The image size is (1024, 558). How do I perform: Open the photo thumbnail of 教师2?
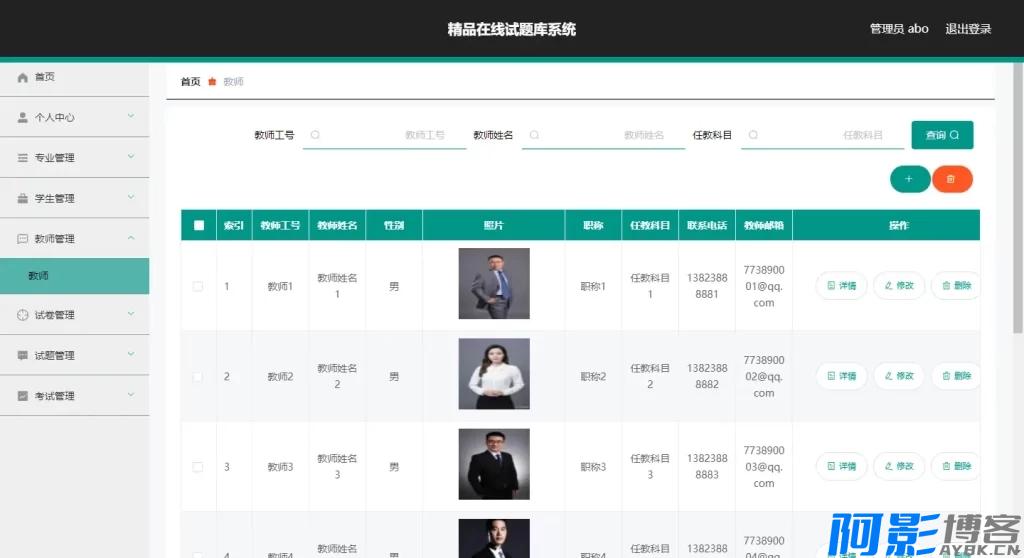click(494, 374)
